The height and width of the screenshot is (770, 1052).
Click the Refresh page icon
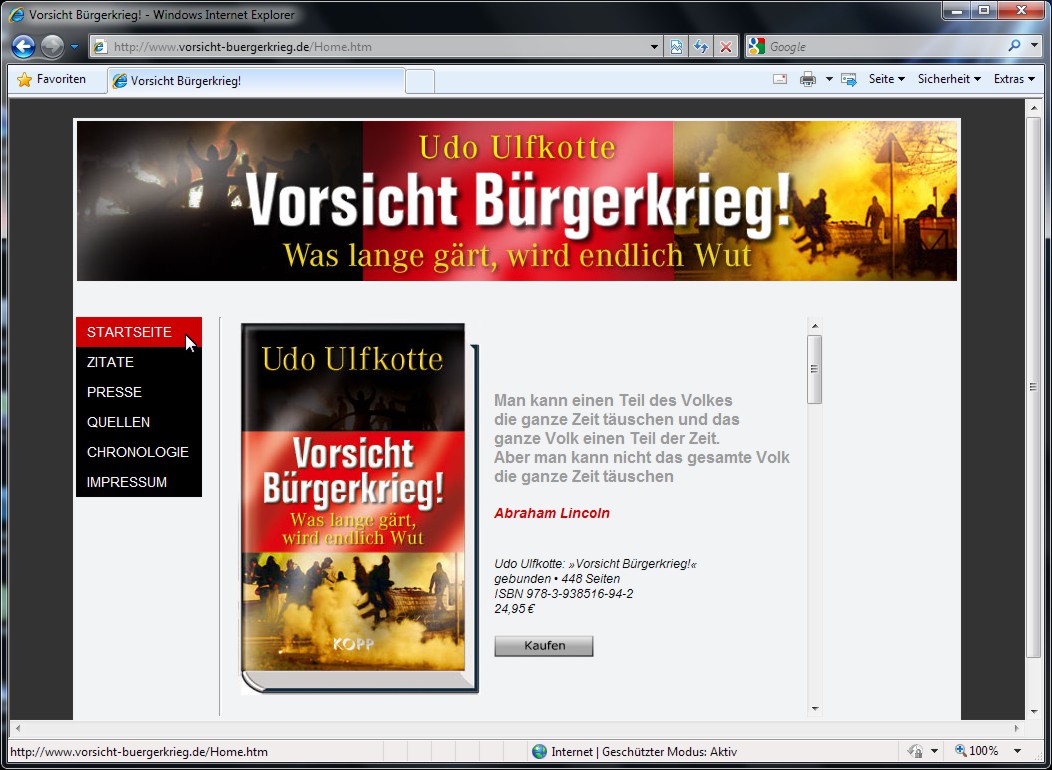pyautogui.click(x=700, y=47)
